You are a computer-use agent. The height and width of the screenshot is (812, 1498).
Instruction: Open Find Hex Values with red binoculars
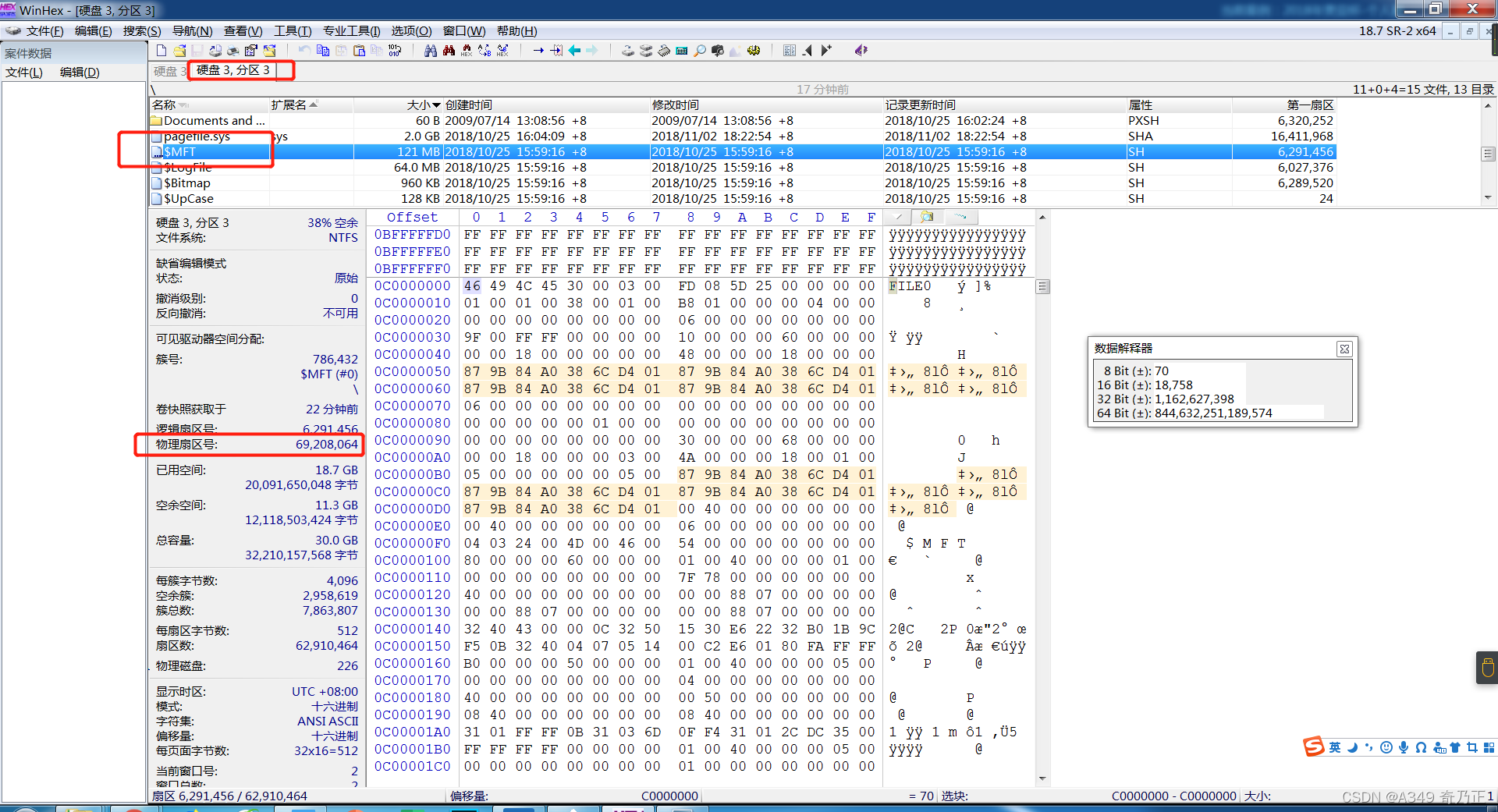click(x=449, y=51)
